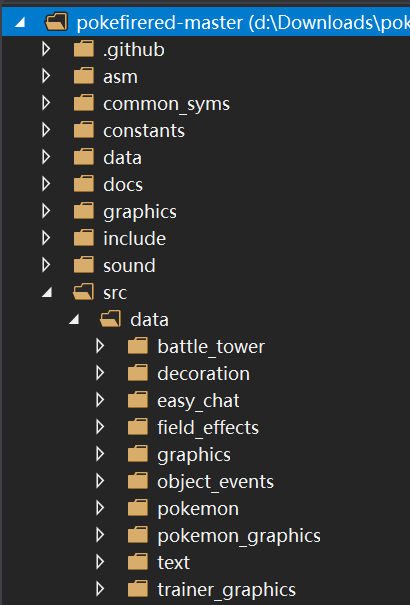
Task: Select the battle_tower folder name
Action: pos(211,347)
